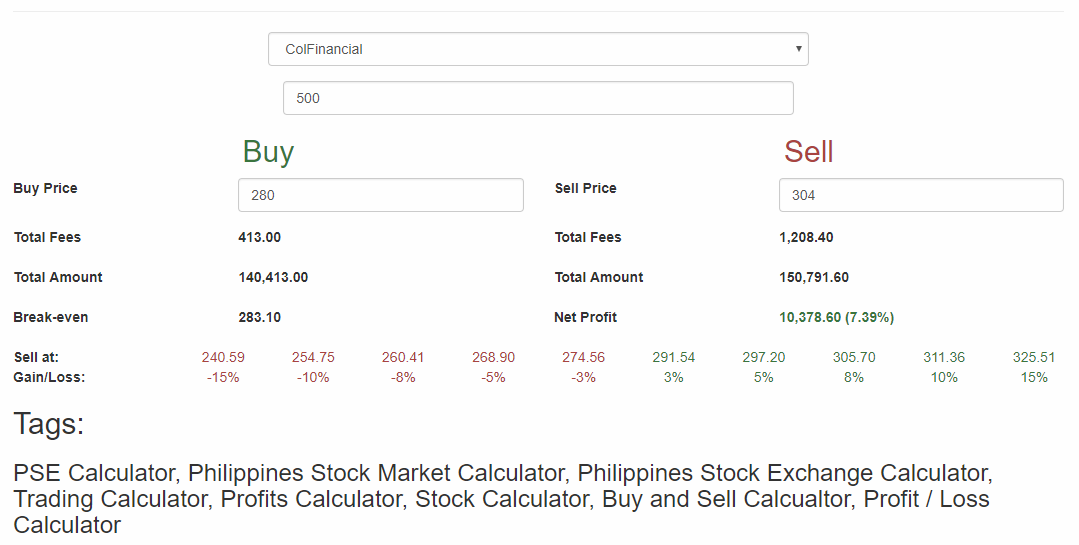The width and height of the screenshot is (1079, 545).
Task: Open the ColFinancial broker dropdown
Action: point(538,49)
